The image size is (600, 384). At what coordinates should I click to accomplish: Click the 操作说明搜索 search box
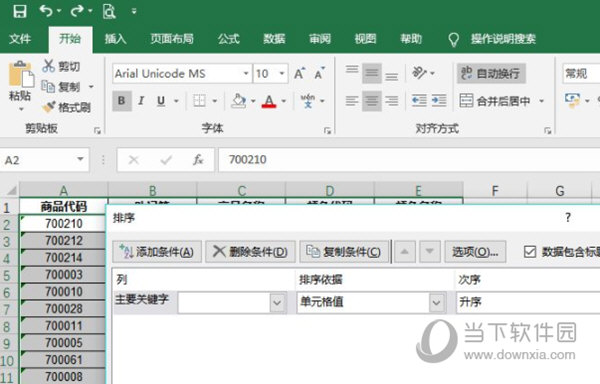pos(503,39)
